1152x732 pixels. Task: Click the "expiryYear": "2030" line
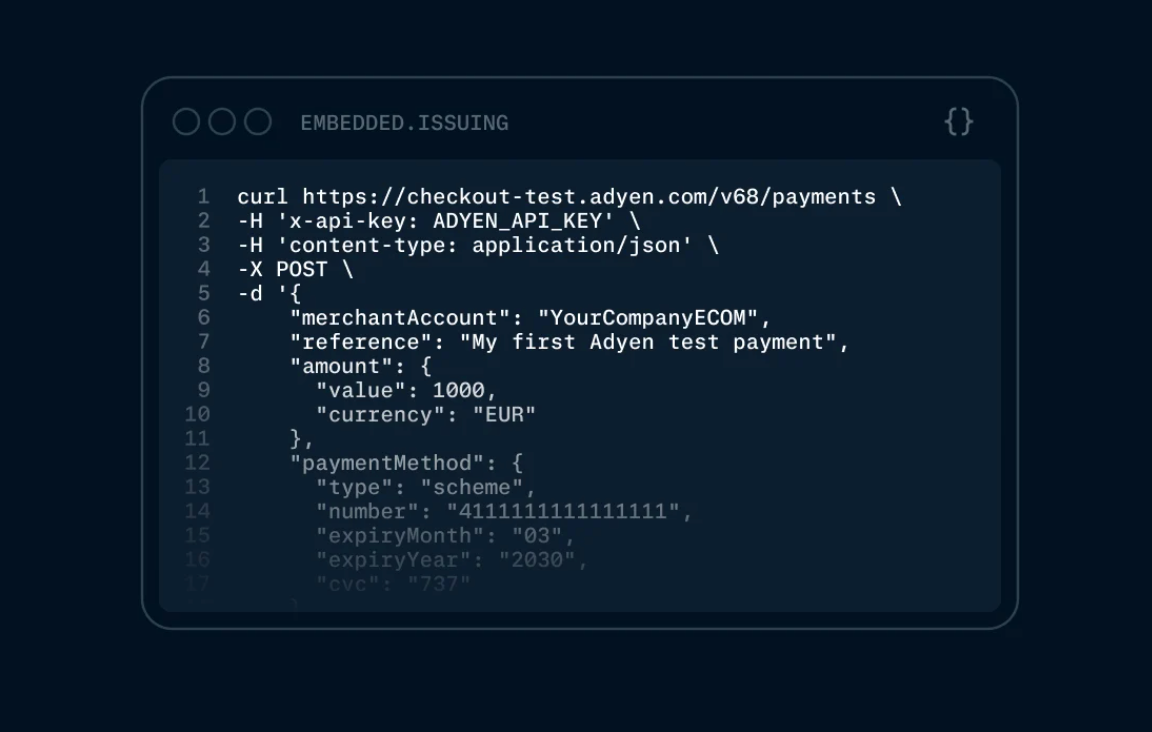pos(452,560)
